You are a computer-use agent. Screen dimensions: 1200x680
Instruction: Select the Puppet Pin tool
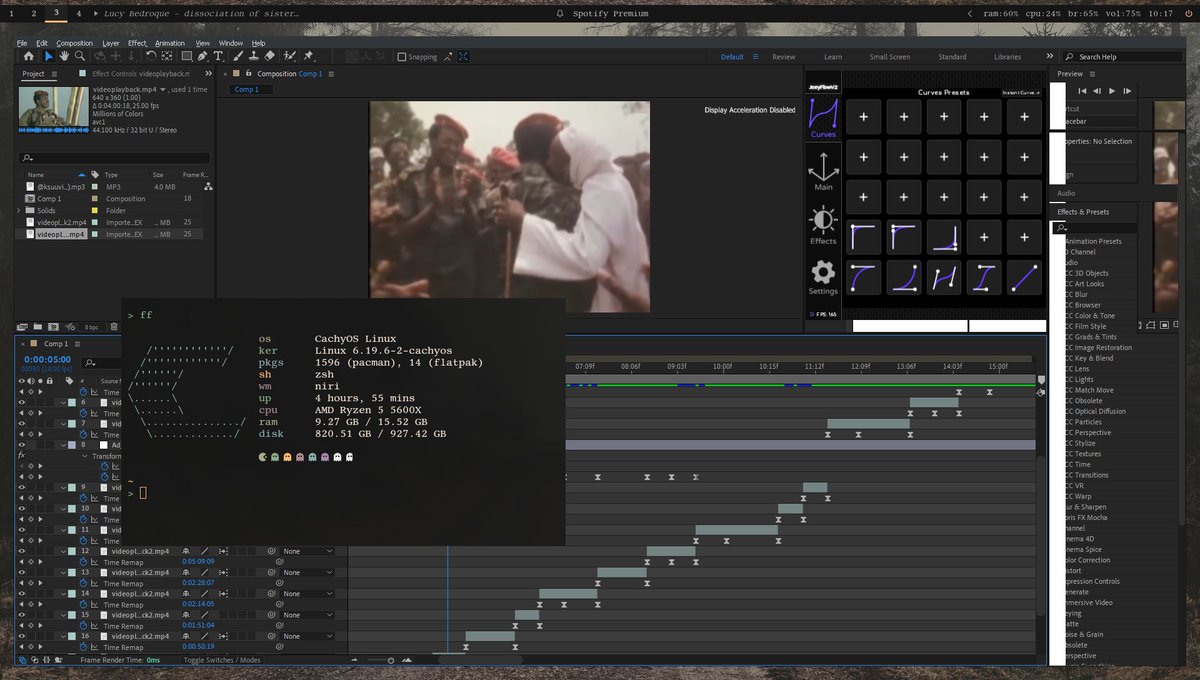coord(308,56)
